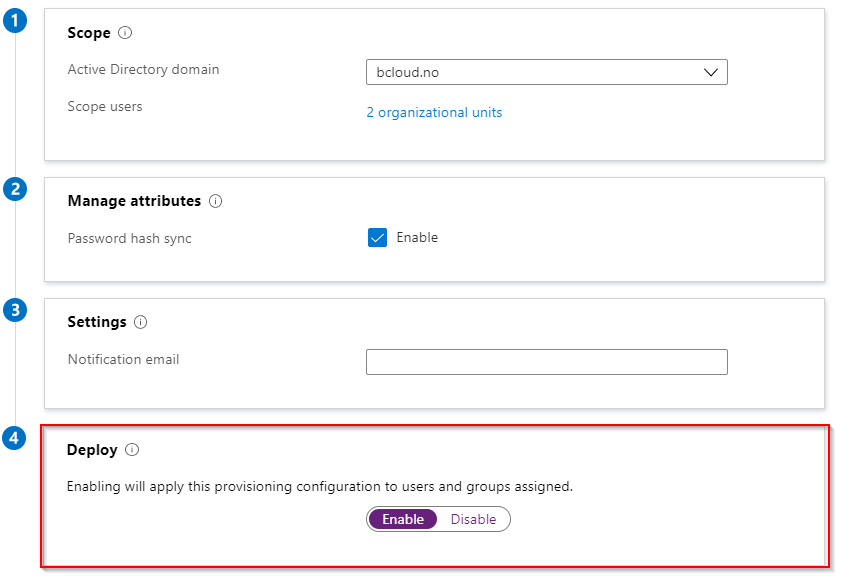Click the chevron arrow on bcloud.no selector
This screenshot has width=865, height=580.
(x=711, y=73)
